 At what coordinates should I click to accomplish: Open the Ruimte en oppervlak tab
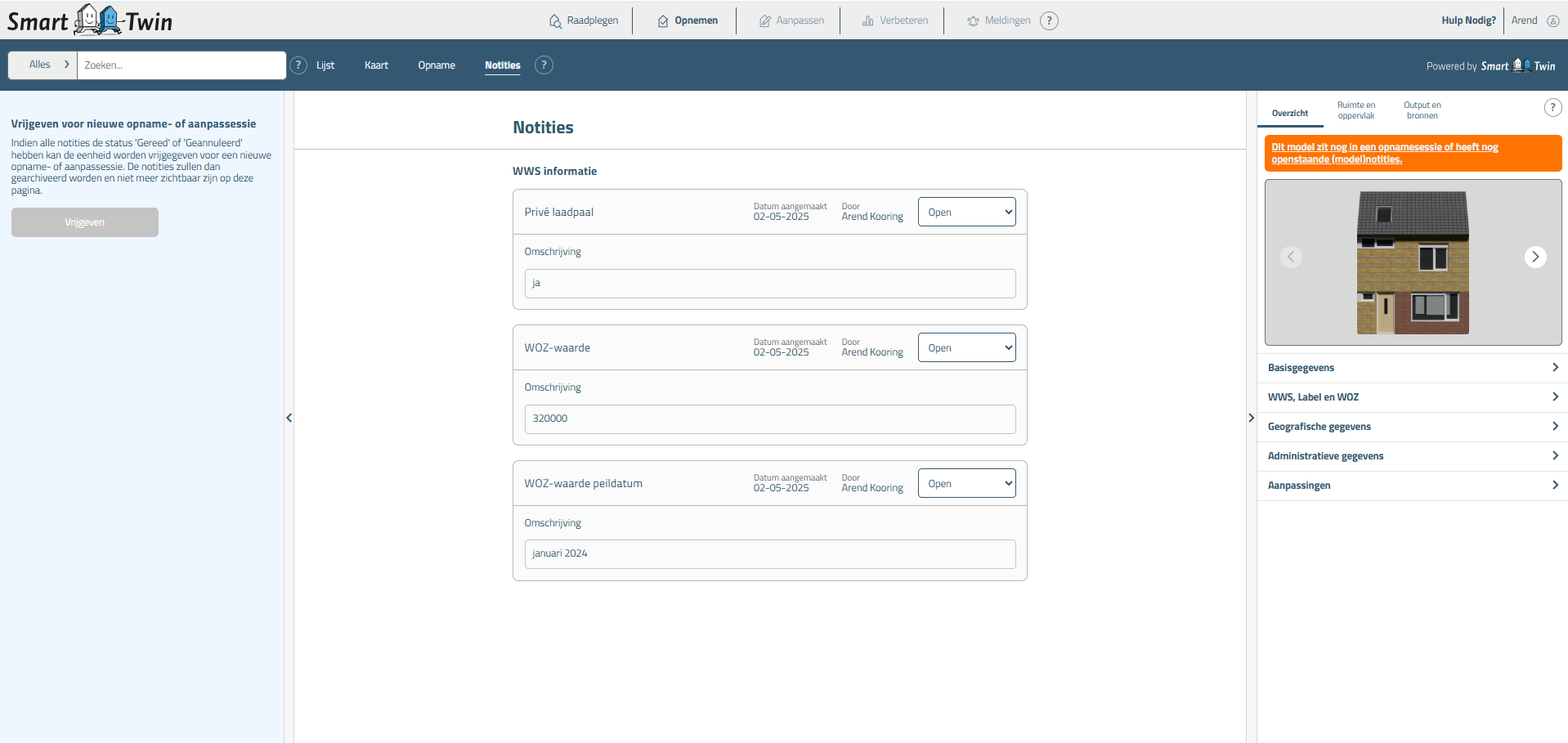[x=1355, y=110]
